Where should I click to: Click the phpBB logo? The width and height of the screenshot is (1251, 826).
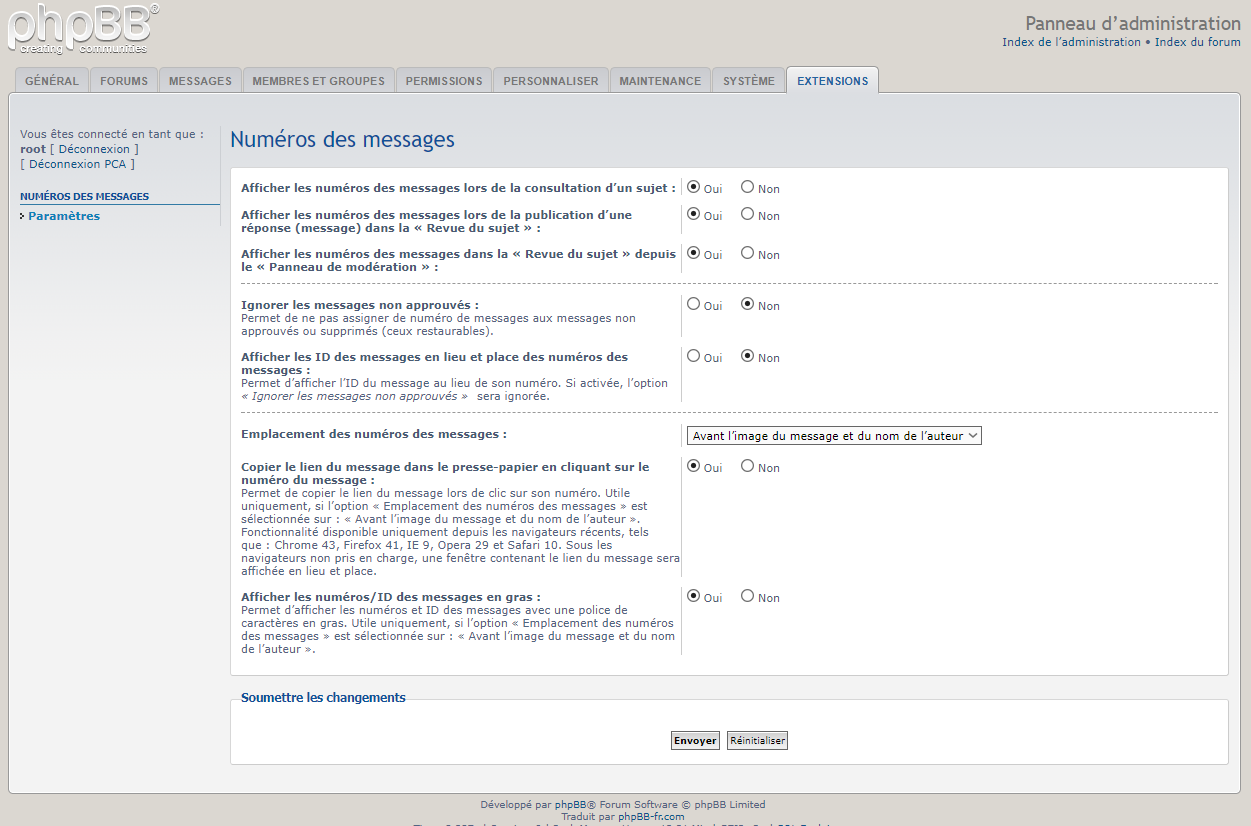[82, 28]
